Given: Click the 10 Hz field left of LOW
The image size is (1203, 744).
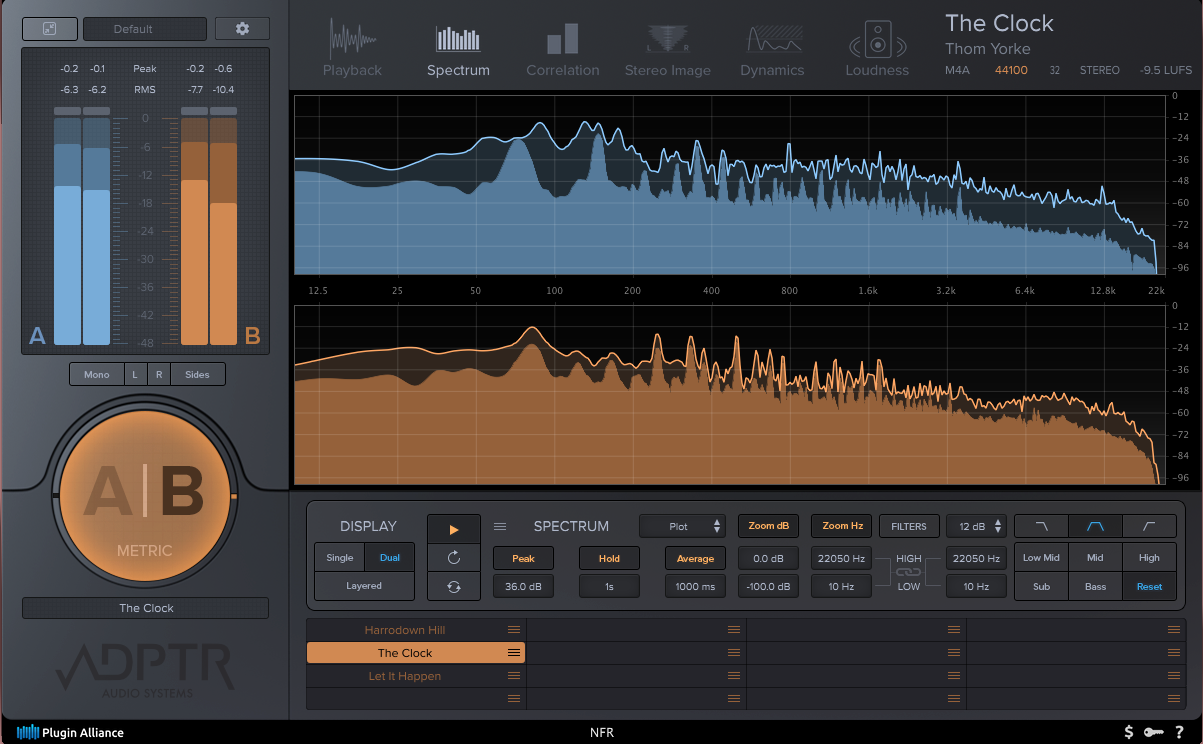Looking at the screenshot, I should click(x=842, y=587).
